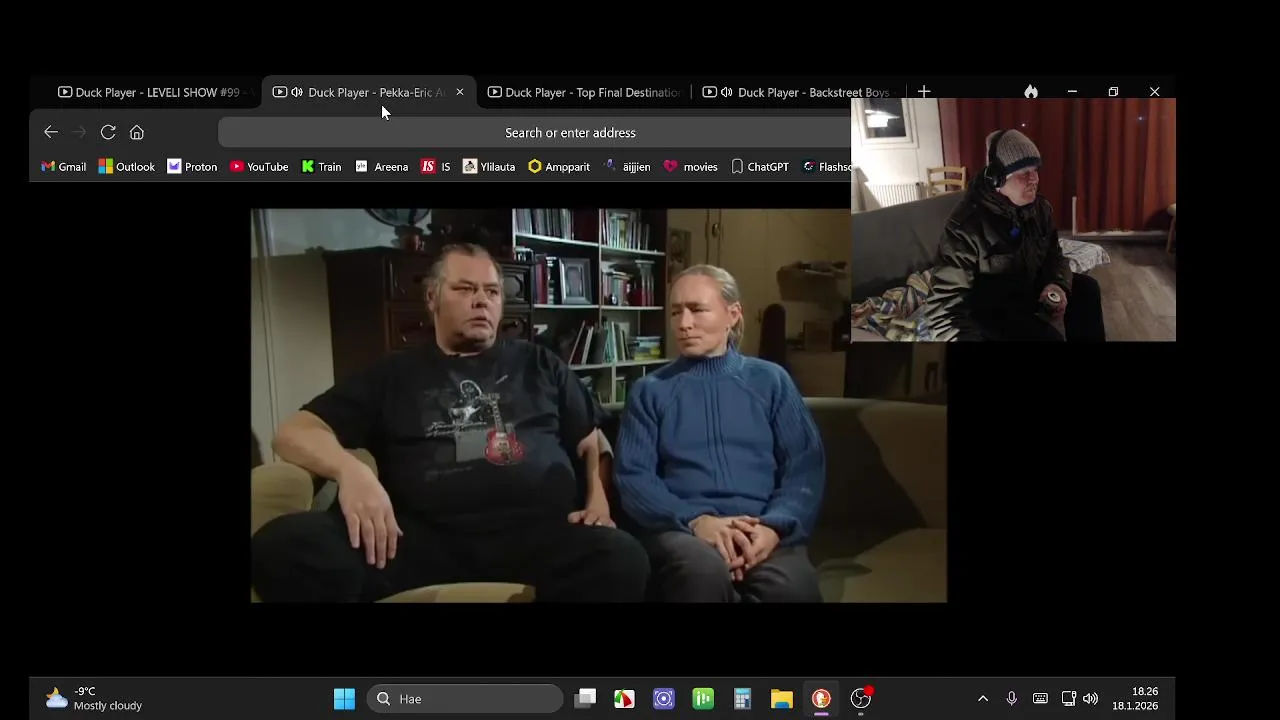
Task: Open the Areena bookmark
Action: point(382,167)
